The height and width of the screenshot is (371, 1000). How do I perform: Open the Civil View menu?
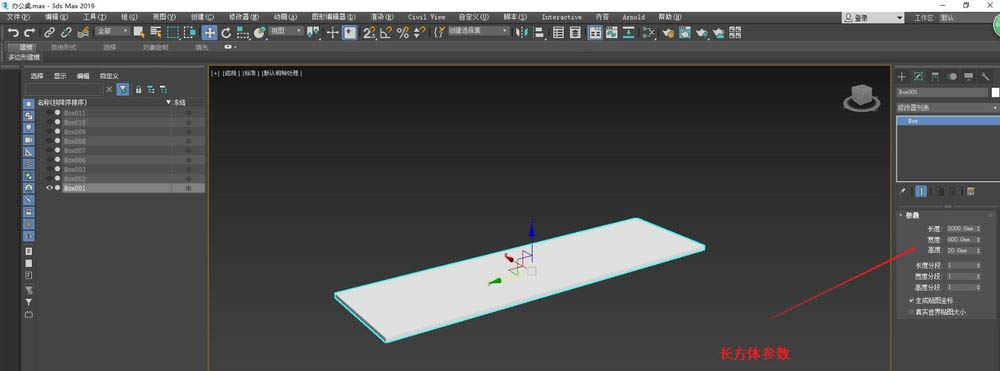[427, 17]
